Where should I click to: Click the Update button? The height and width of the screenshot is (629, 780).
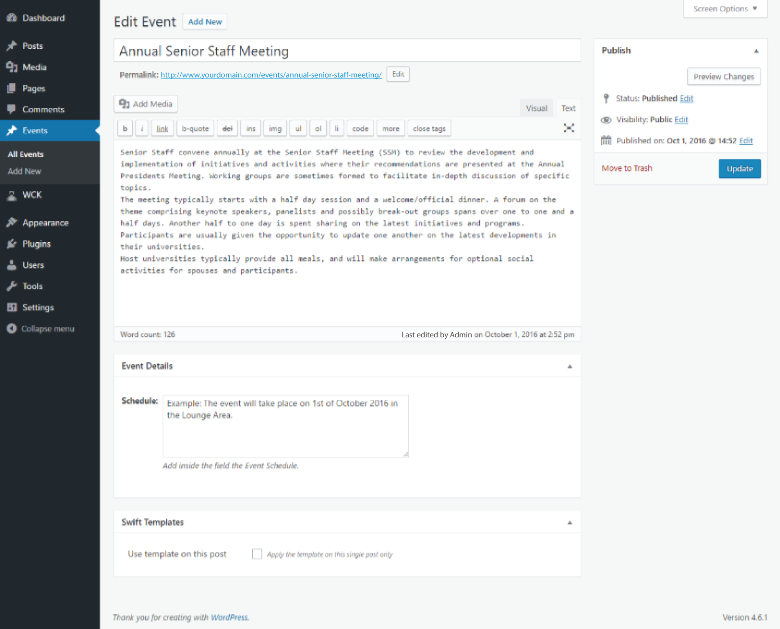pyautogui.click(x=739, y=169)
